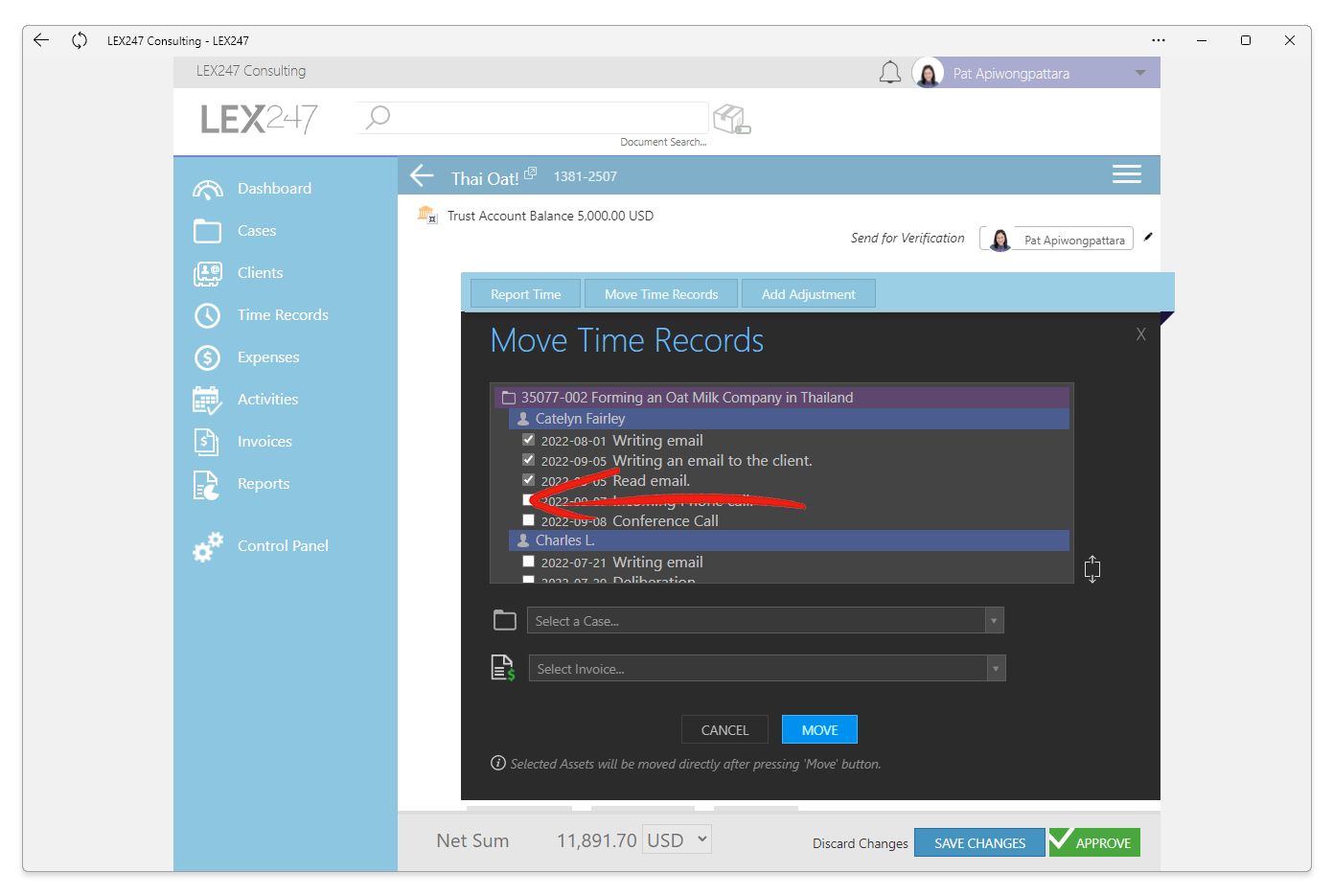Check the 2022-09-08 Conference Call record
This screenshot has height=896, width=1333.
pos(528,520)
